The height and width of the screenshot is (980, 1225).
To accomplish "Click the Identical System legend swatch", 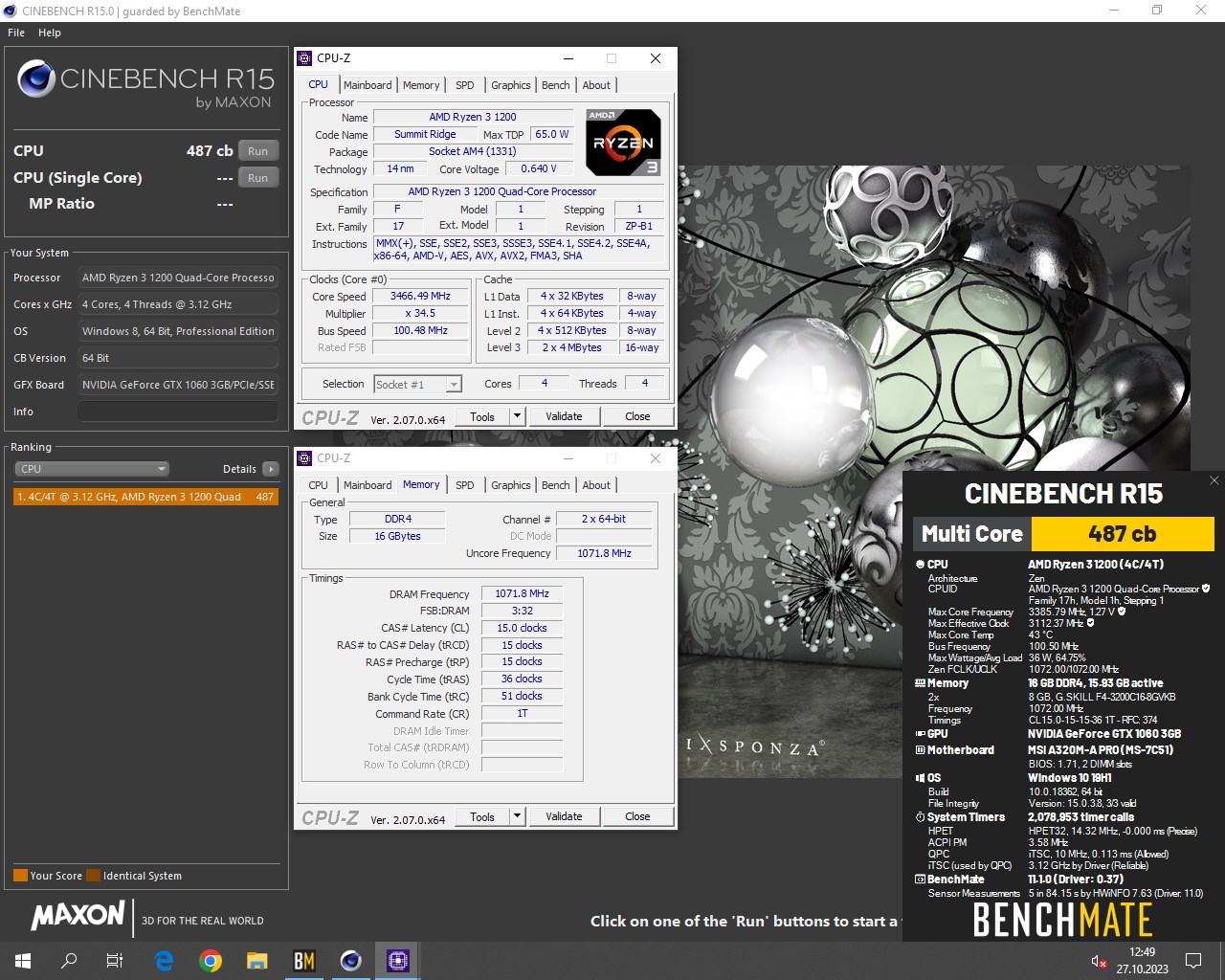I will [93, 876].
